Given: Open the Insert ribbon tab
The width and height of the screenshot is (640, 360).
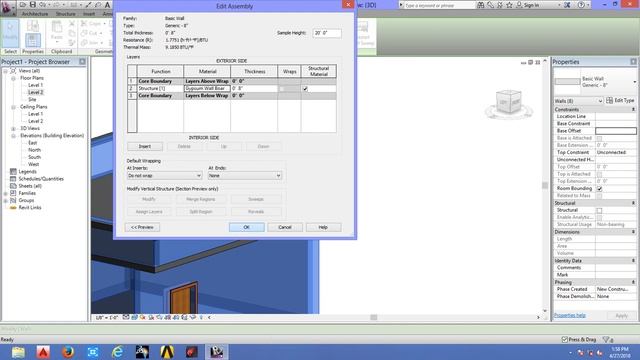Looking at the screenshot, I should click(x=89, y=14).
